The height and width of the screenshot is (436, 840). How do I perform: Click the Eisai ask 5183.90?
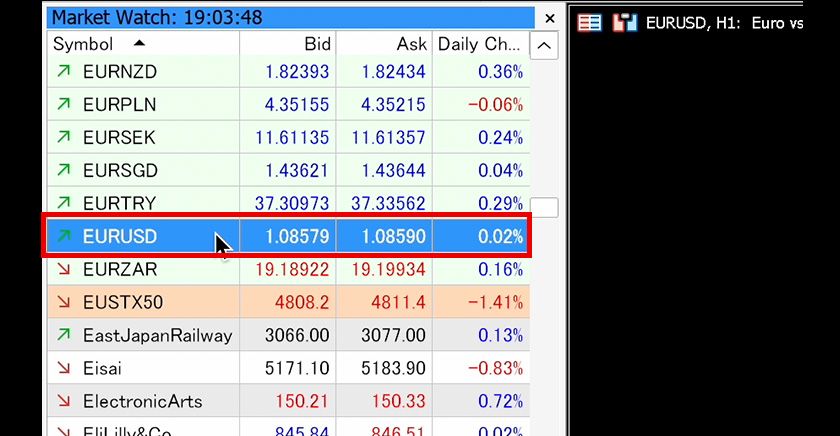click(393, 368)
